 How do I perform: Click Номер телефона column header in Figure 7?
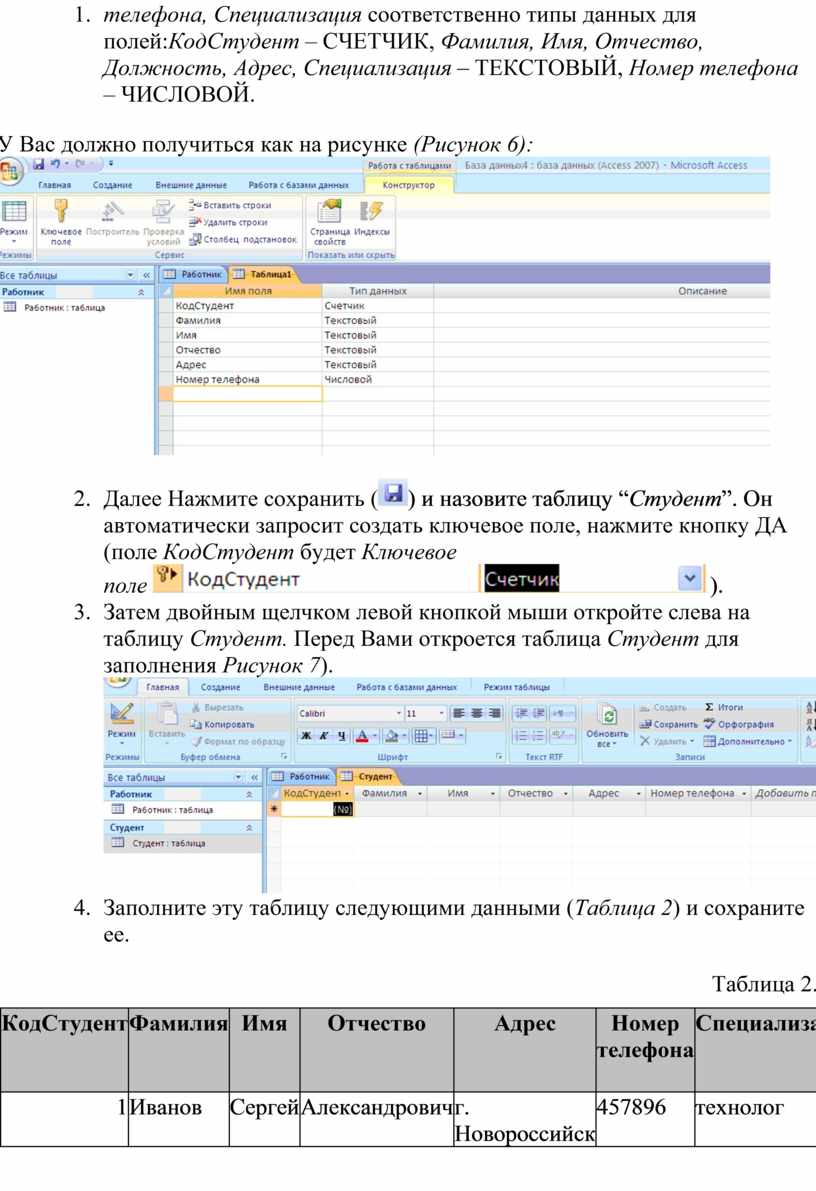[698, 793]
